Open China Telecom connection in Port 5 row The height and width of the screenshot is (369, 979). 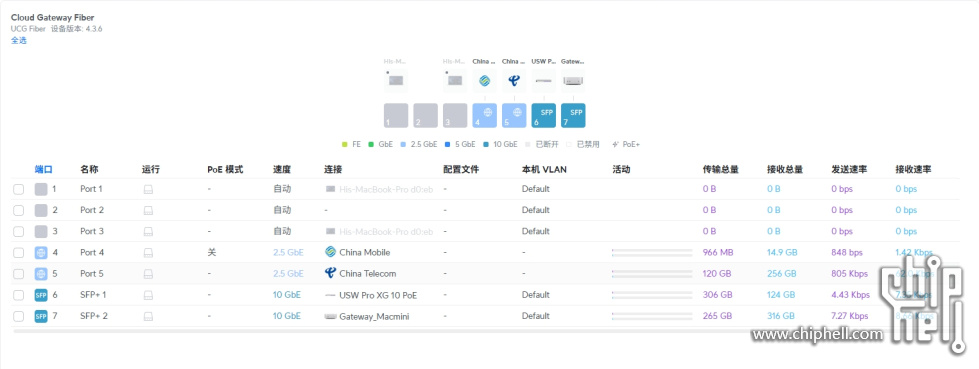pos(360,274)
